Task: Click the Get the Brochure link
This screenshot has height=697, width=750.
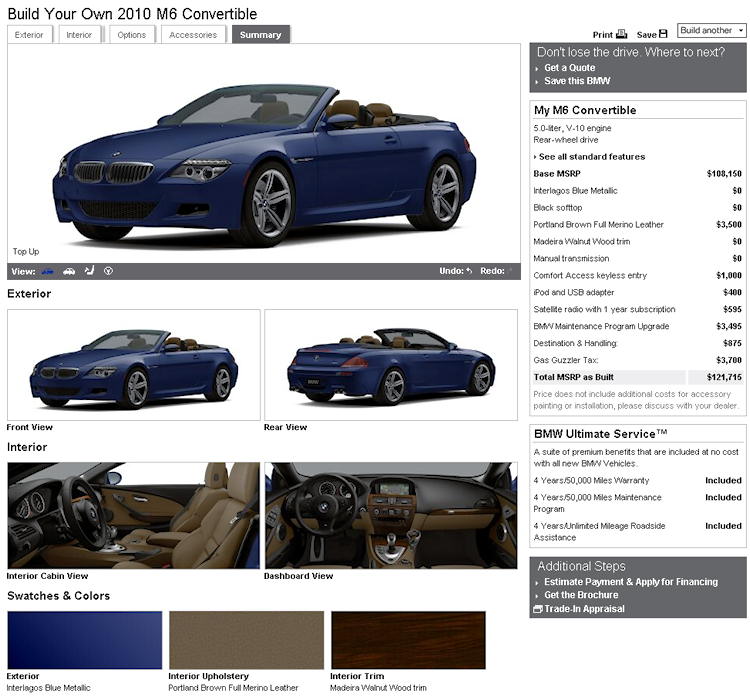Action: tap(581, 595)
